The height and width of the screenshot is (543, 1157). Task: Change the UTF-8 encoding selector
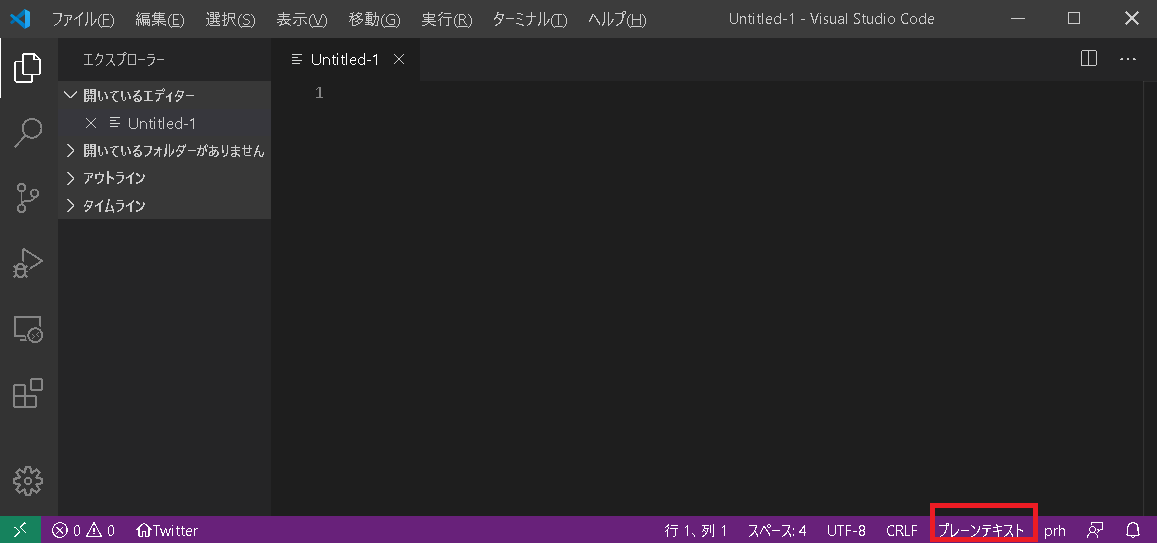pos(846,530)
